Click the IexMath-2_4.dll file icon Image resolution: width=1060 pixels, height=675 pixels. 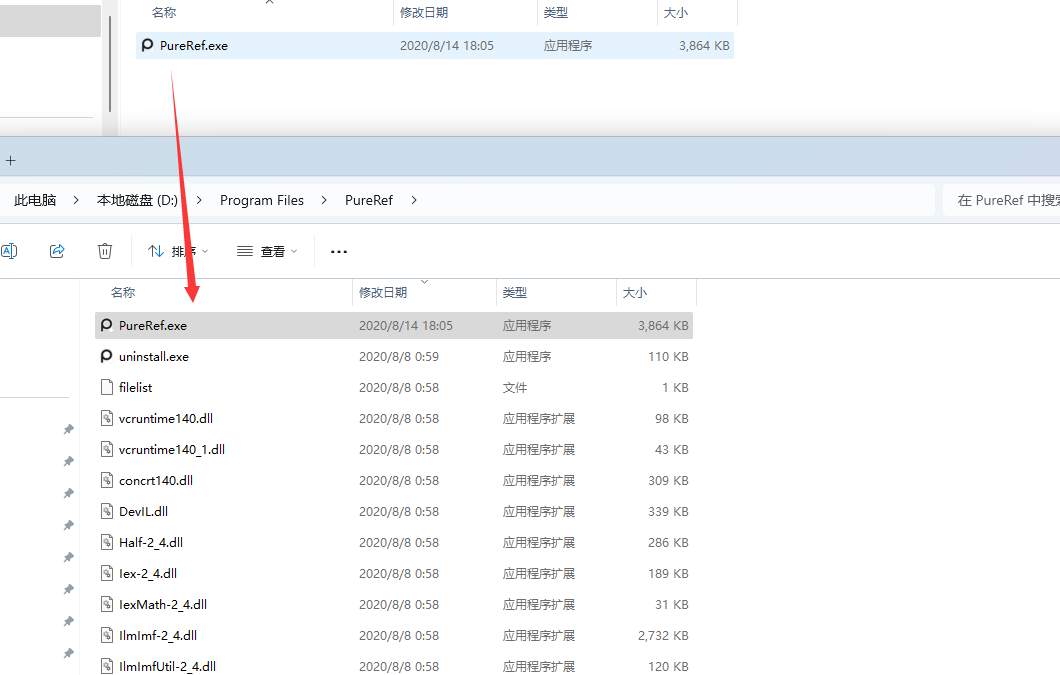(x=106, y=605)
